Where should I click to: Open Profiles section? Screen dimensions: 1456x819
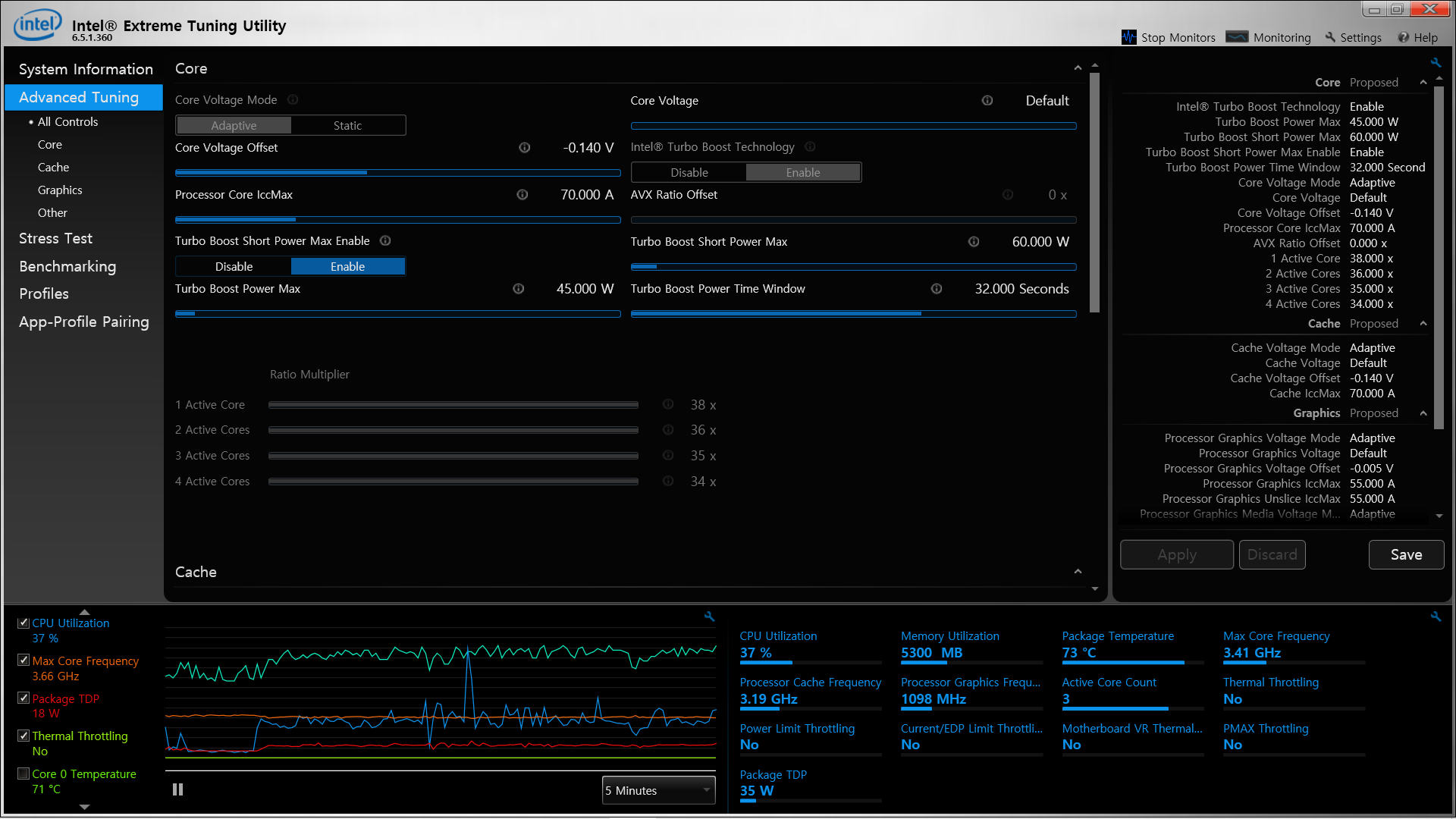(x=44, y=293)
